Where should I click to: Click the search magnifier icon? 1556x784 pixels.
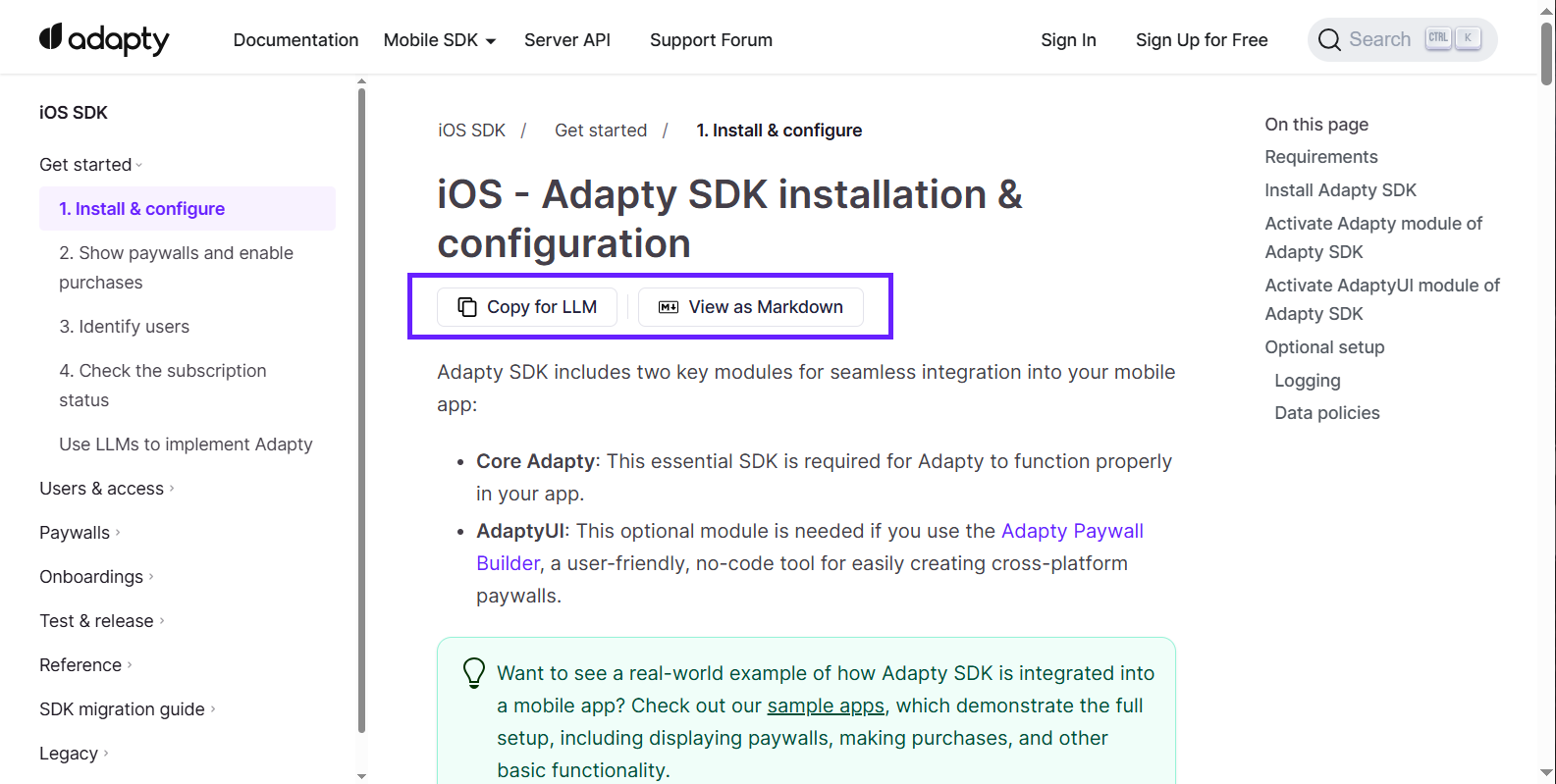point(1329,39)
